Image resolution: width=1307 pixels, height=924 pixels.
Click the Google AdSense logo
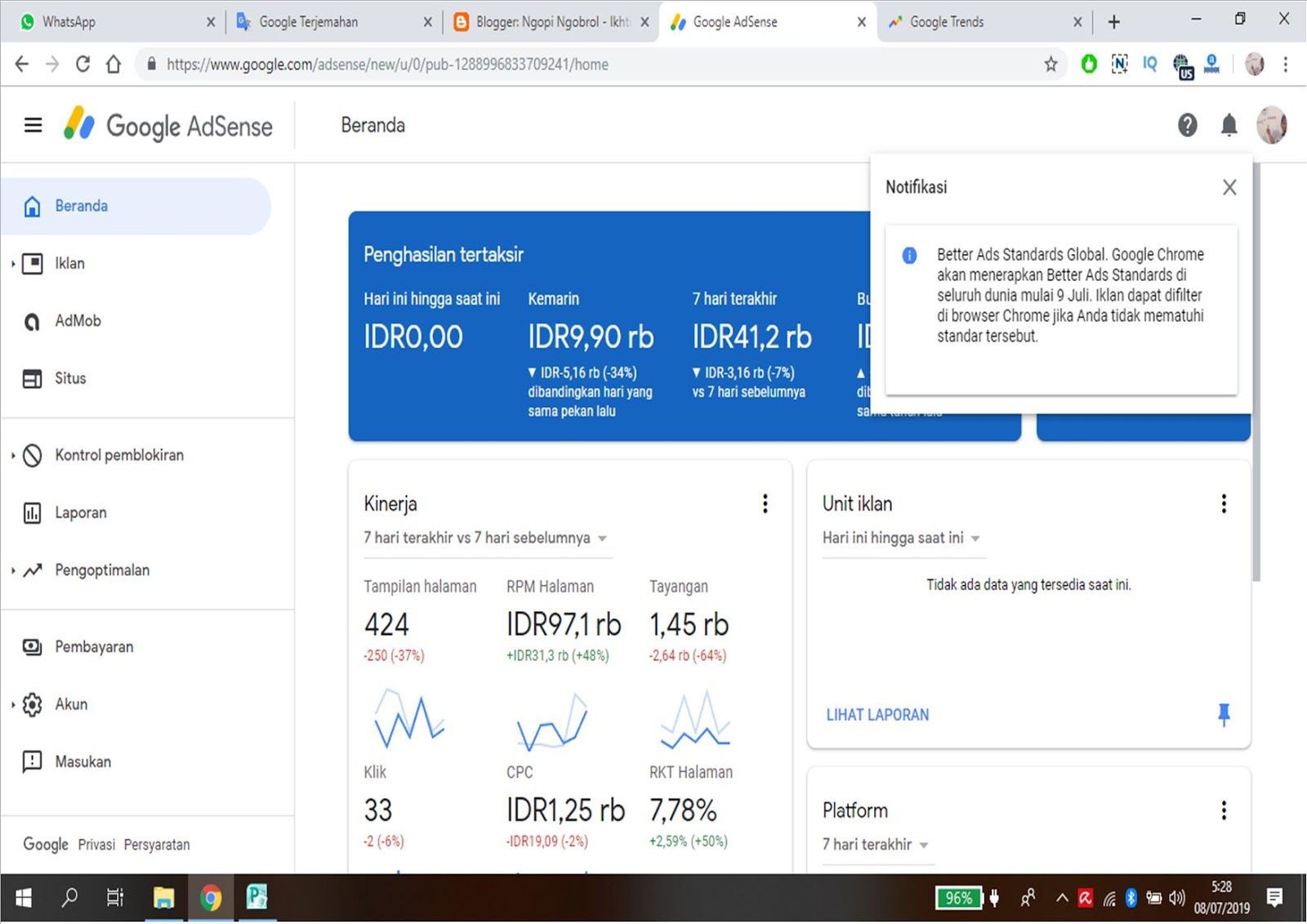(168, 125)
